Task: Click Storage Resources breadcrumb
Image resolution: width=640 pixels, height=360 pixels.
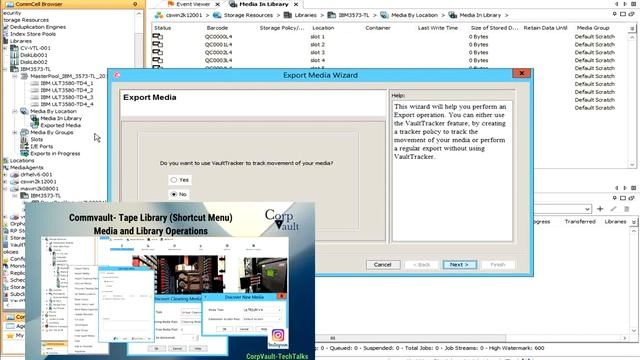Action: (x=248, y=15)
